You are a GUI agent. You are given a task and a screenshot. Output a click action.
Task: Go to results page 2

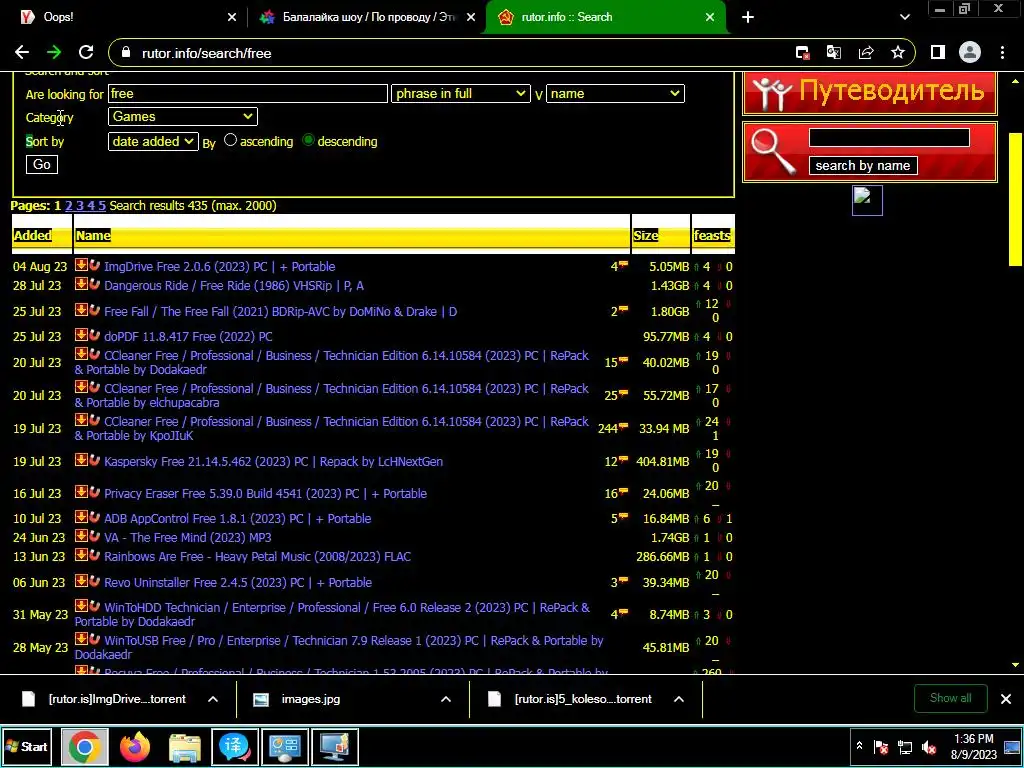point(69,205)
